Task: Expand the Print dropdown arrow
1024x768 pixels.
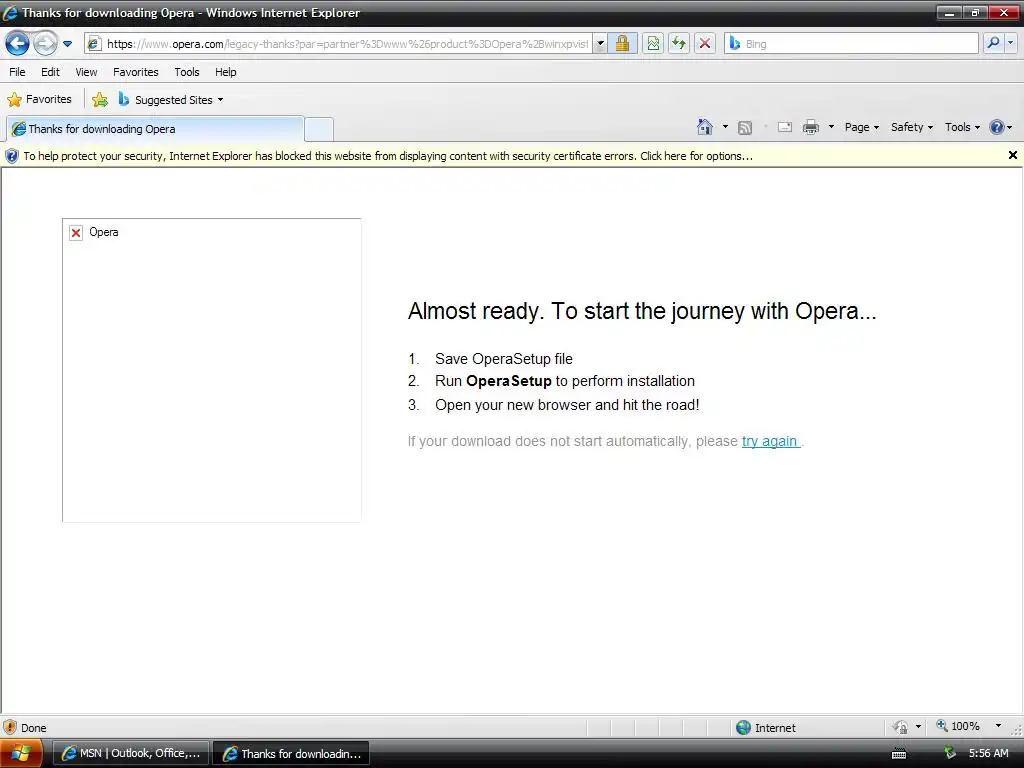Action: (831, 127)
